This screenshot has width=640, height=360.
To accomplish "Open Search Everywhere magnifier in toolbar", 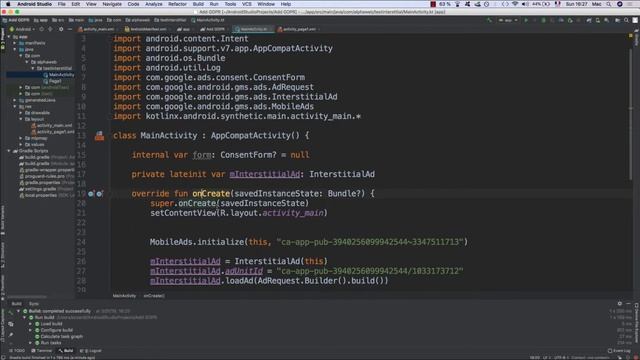I will 627,20.
